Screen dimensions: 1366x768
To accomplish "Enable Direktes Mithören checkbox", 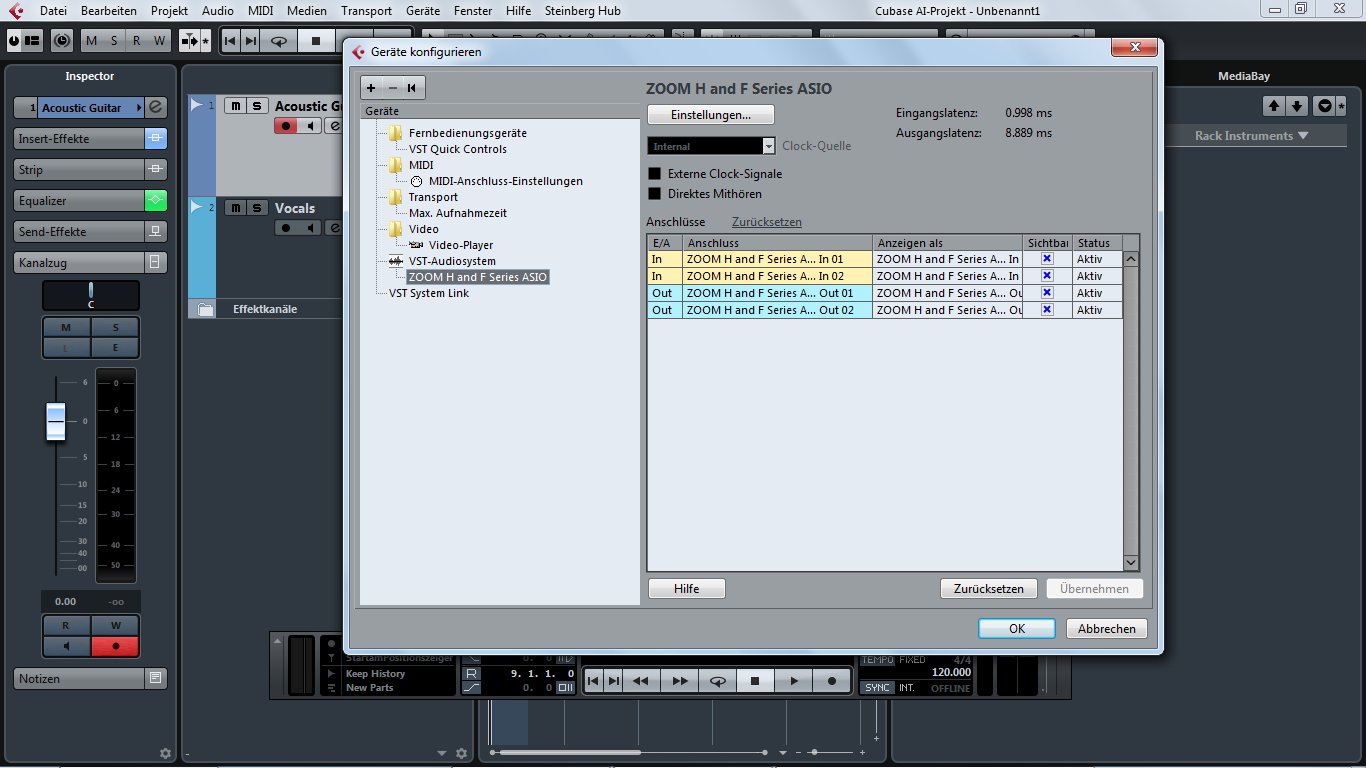I will (x=655, y=194).
